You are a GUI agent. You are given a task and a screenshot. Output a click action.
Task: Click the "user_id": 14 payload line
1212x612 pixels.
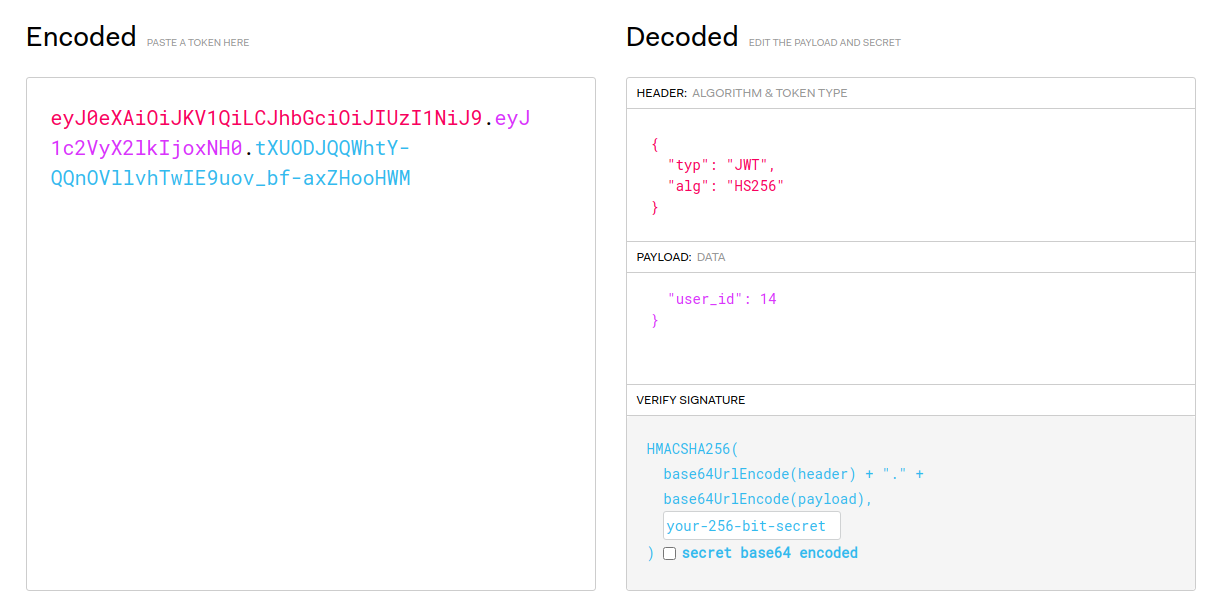pos(722,299)
